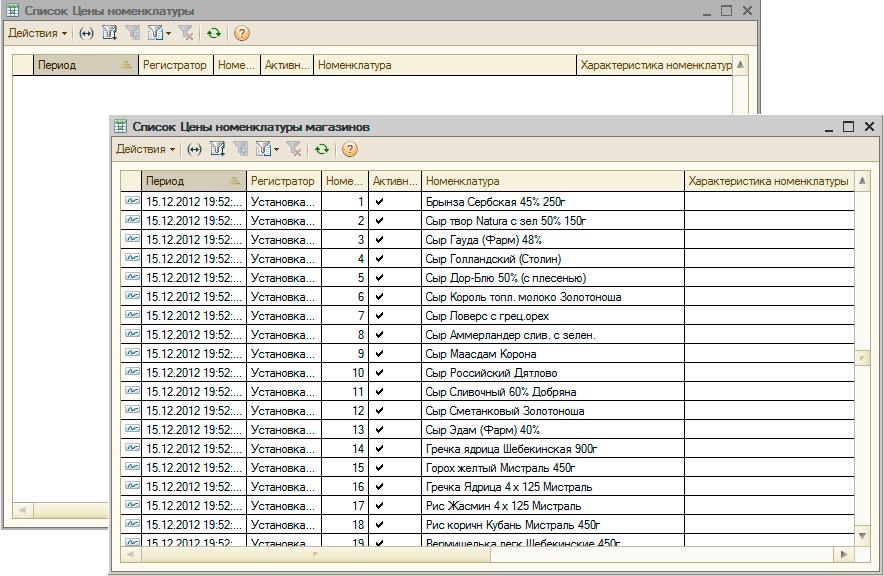The height and width of the screenshot is (576, 884).
Task: Click the Регистратор column header in back window
Action: coord(174,65)
